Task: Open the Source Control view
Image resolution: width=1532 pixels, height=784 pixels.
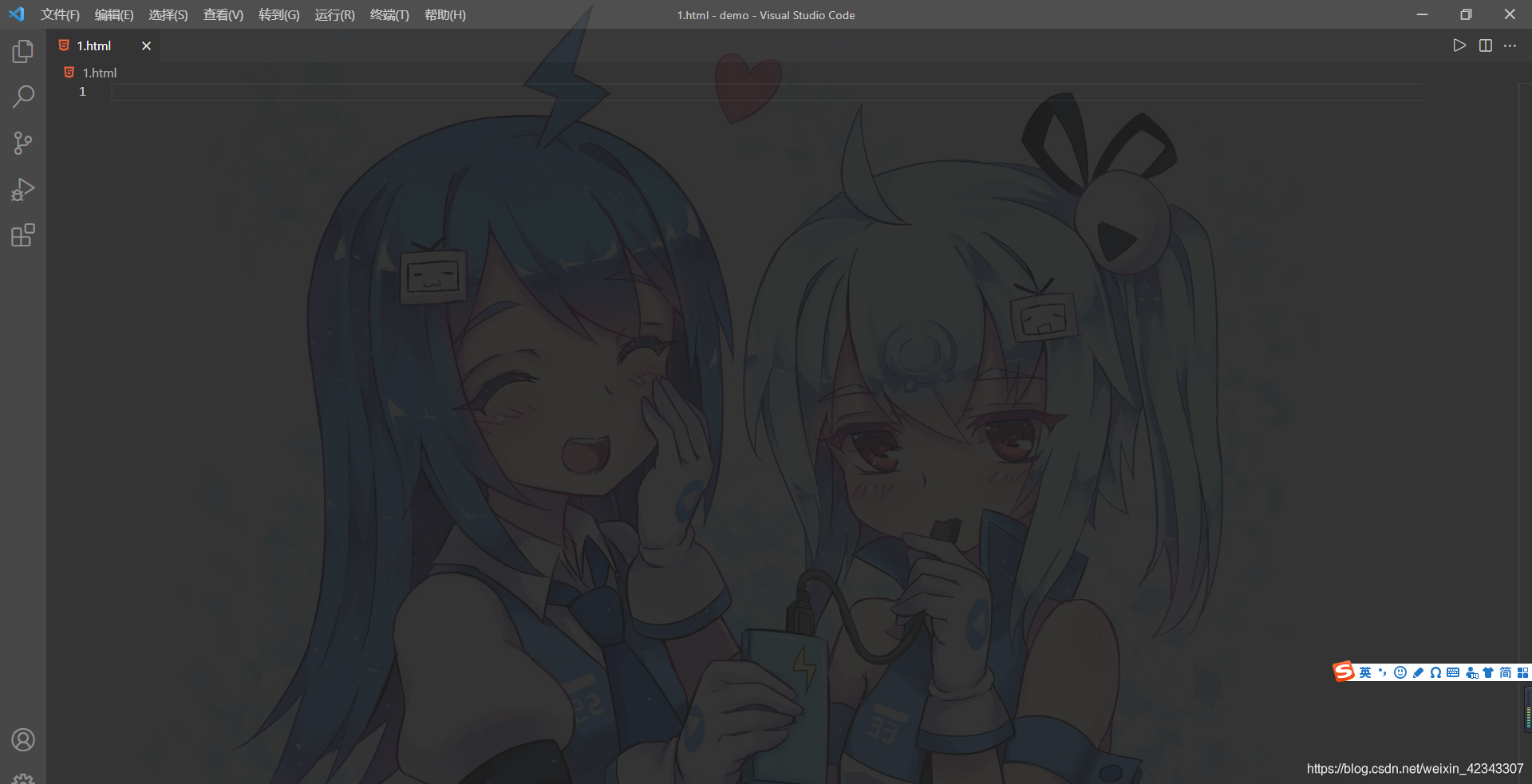Action: point(23,143)
